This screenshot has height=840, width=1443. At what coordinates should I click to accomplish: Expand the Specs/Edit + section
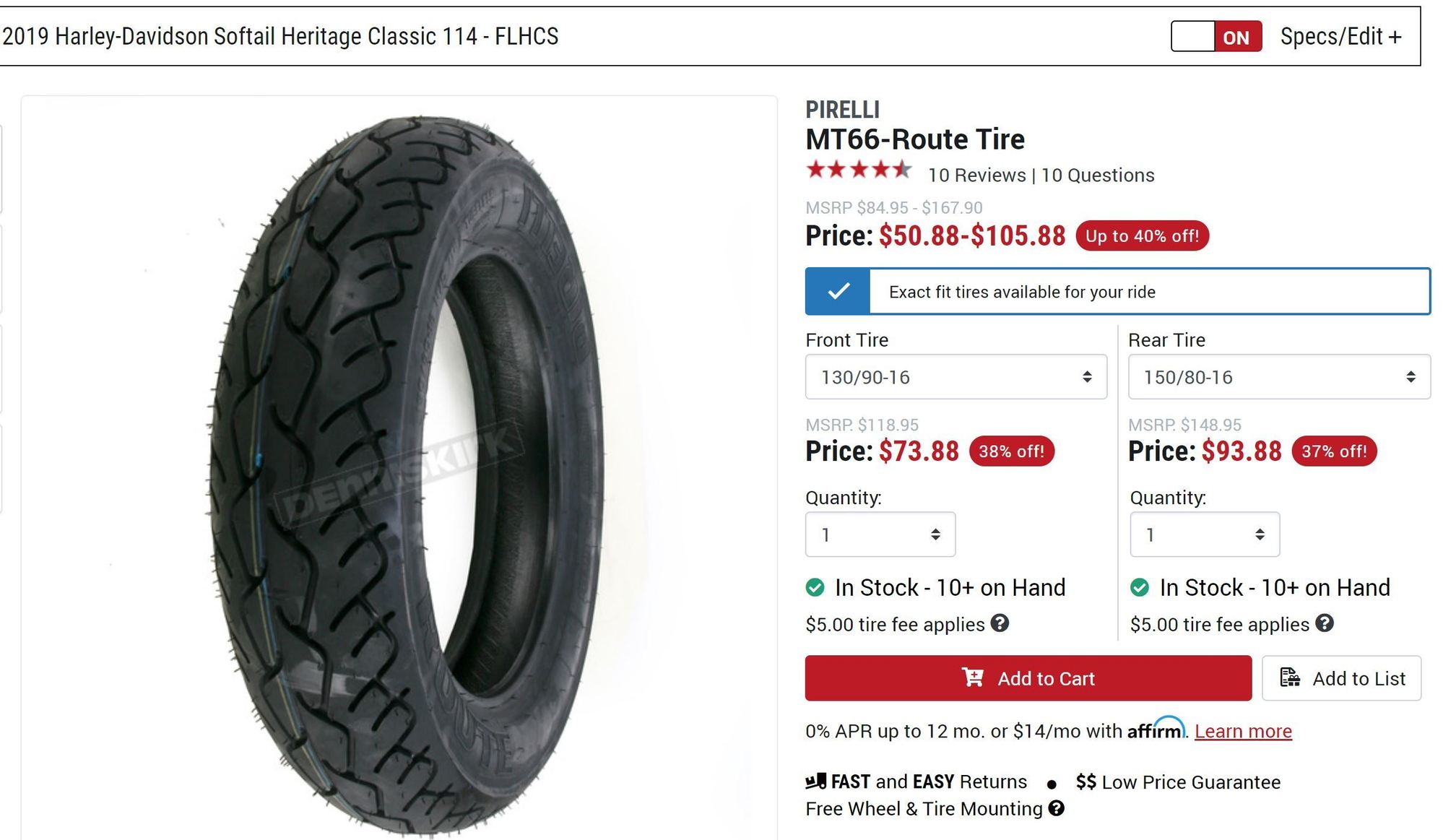click(1340, 36)
